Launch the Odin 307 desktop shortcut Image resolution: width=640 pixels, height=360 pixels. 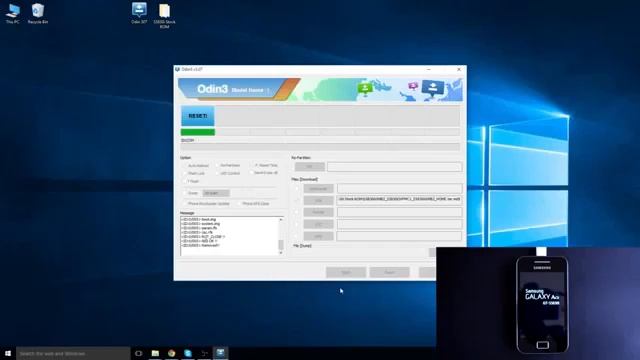click(139, 13)
